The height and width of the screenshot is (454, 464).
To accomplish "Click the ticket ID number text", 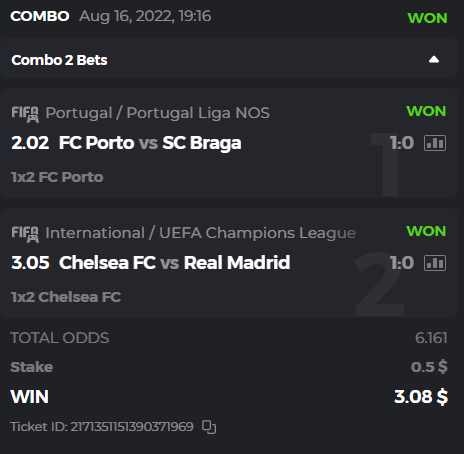I will (132, 427).
